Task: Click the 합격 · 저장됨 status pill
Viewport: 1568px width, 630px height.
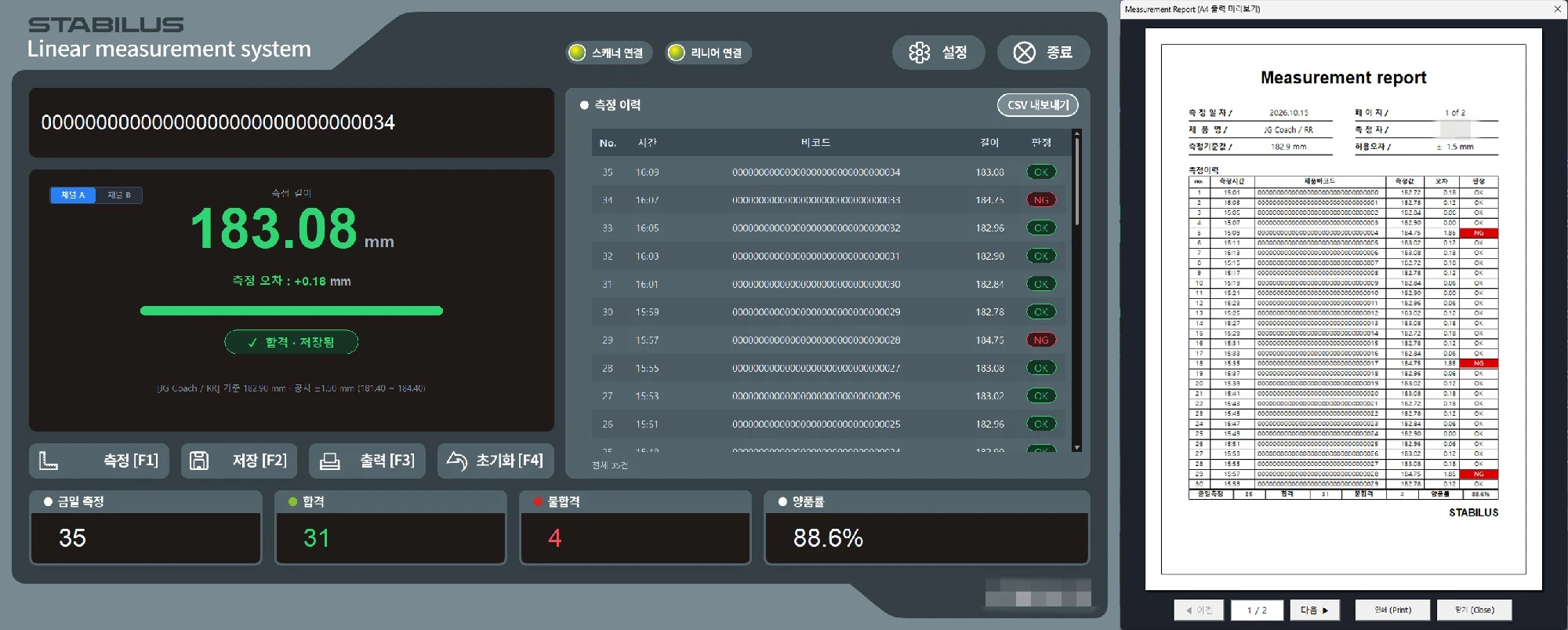Action: coord(292,342)
